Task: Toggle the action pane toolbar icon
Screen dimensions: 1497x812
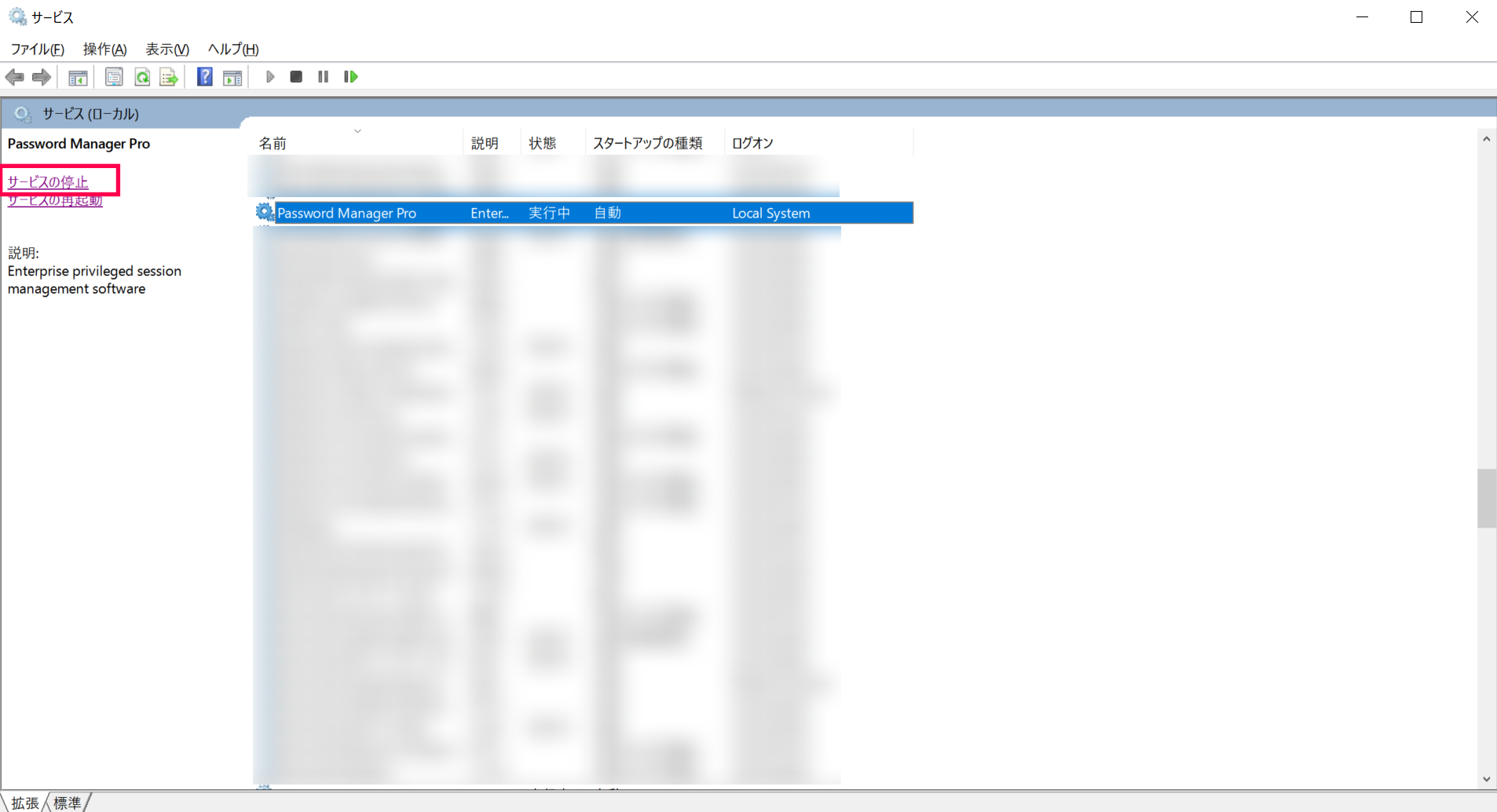Action: point(232,77)
